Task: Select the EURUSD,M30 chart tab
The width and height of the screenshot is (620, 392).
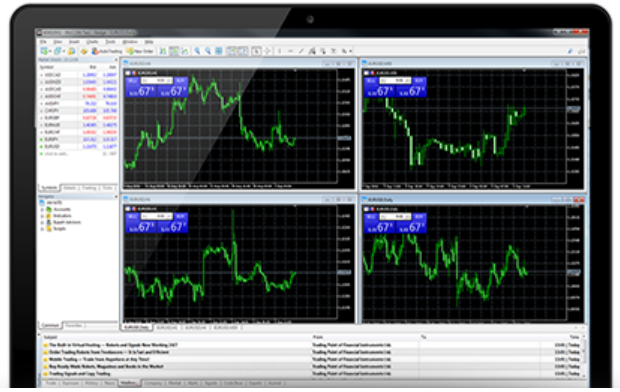Action: click(x=225, y=328)
